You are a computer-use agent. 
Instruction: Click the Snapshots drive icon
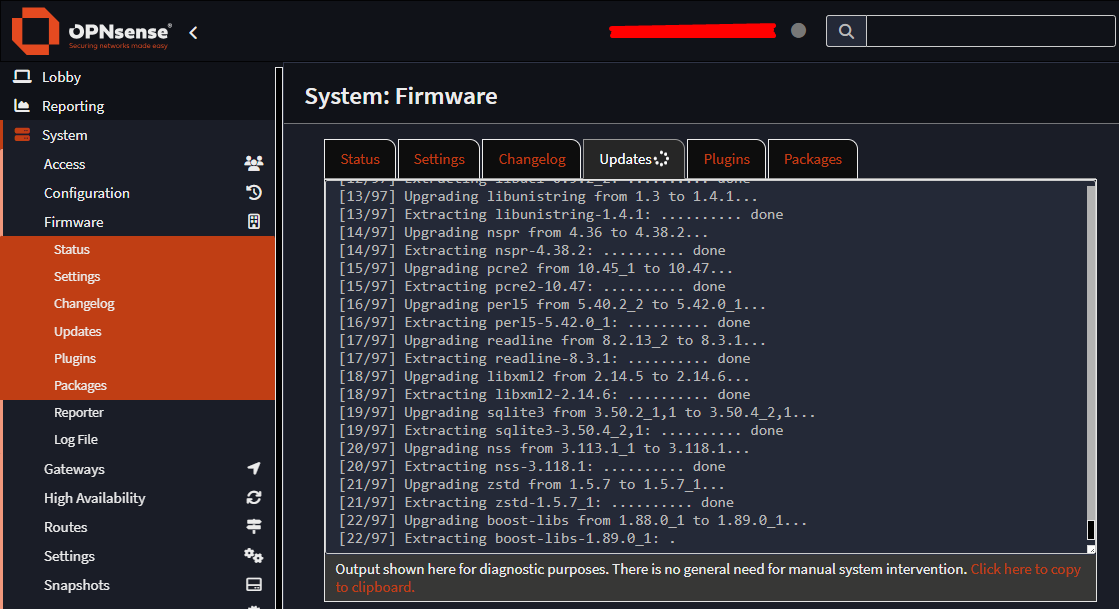tap(253, 585)
